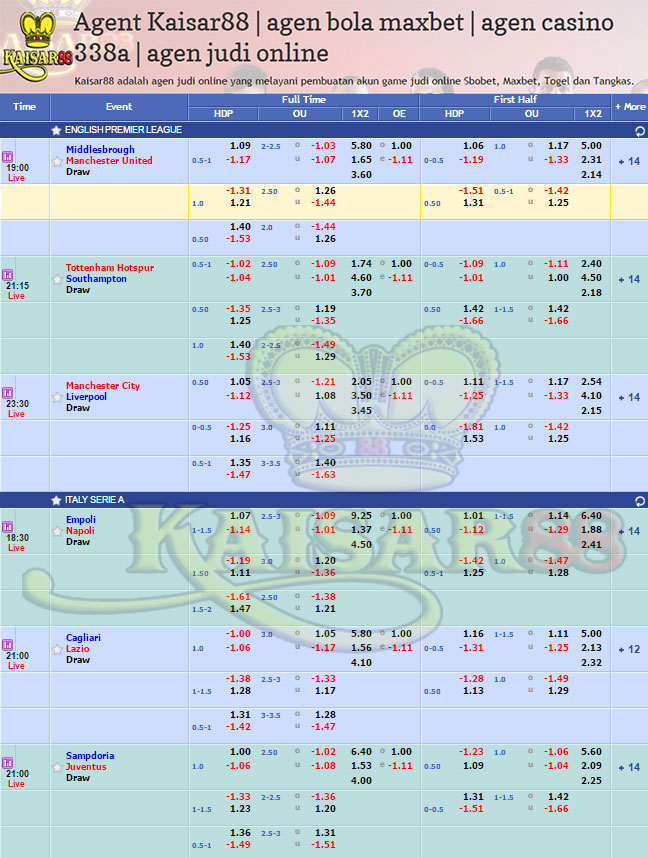Open live stream icon for 18:30 Empoli match
This screenshot has width=648, height=858.
click(x=8, y=527)
